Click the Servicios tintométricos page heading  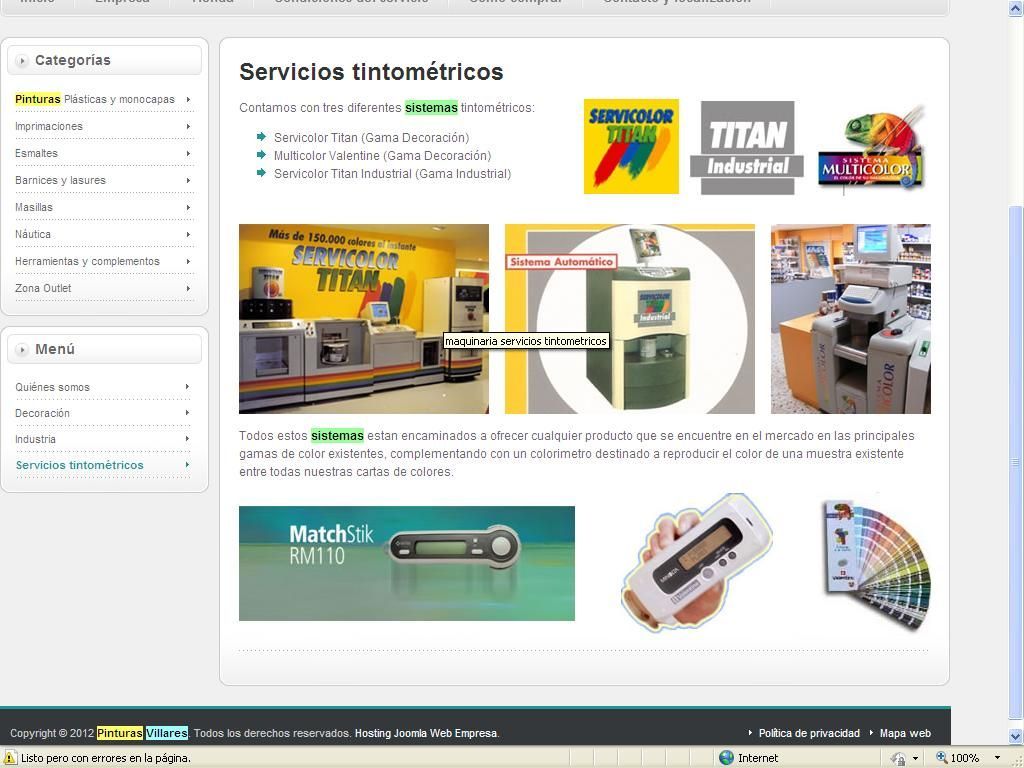[371, 72]
